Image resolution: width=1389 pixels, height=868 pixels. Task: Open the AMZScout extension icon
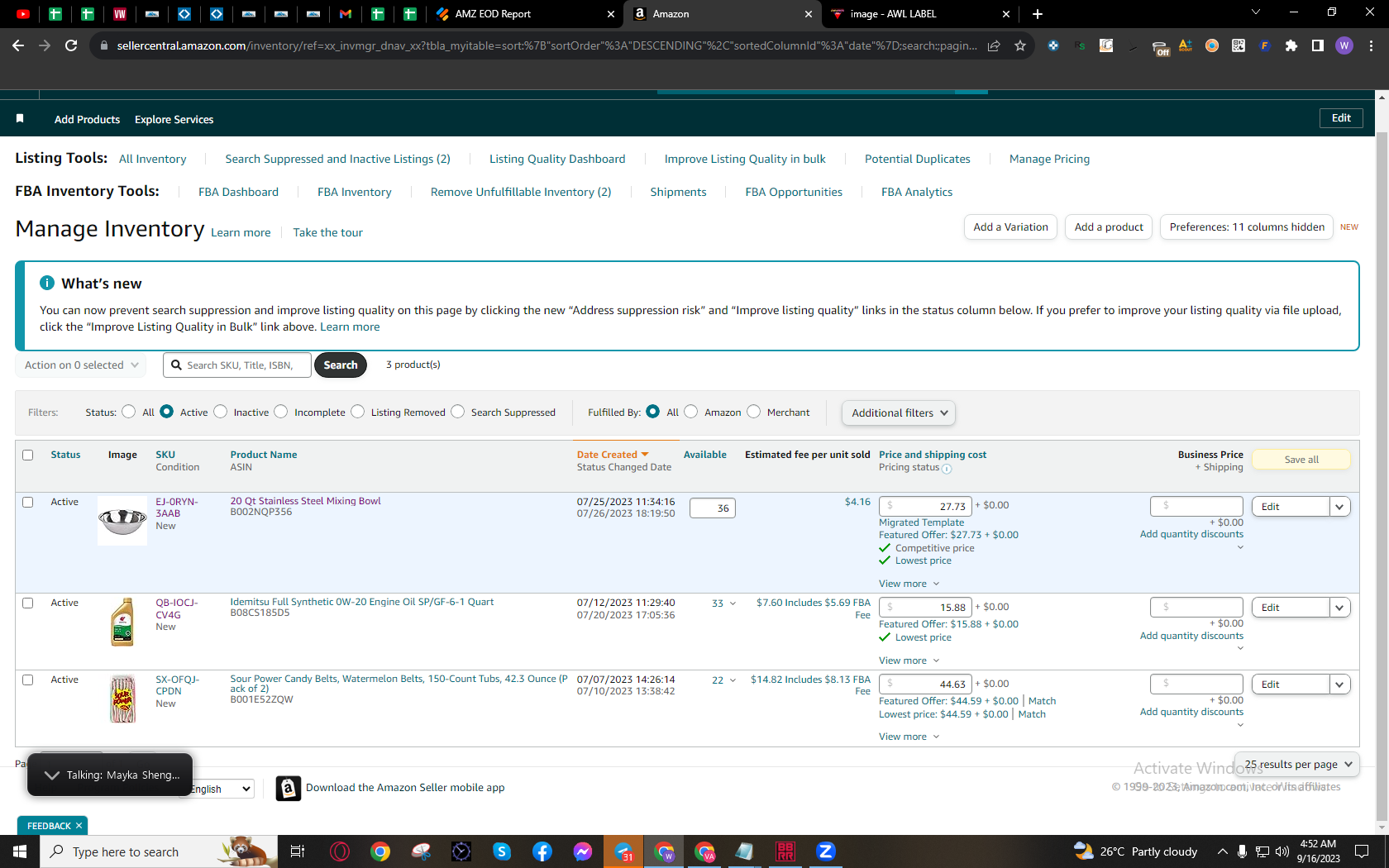pyautogui.click(x=1186, y=45)
